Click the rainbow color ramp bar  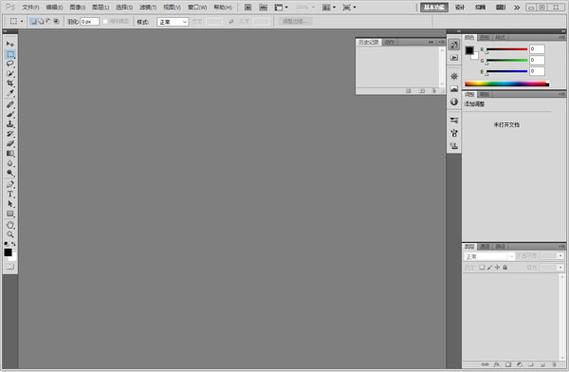[507, 84]
